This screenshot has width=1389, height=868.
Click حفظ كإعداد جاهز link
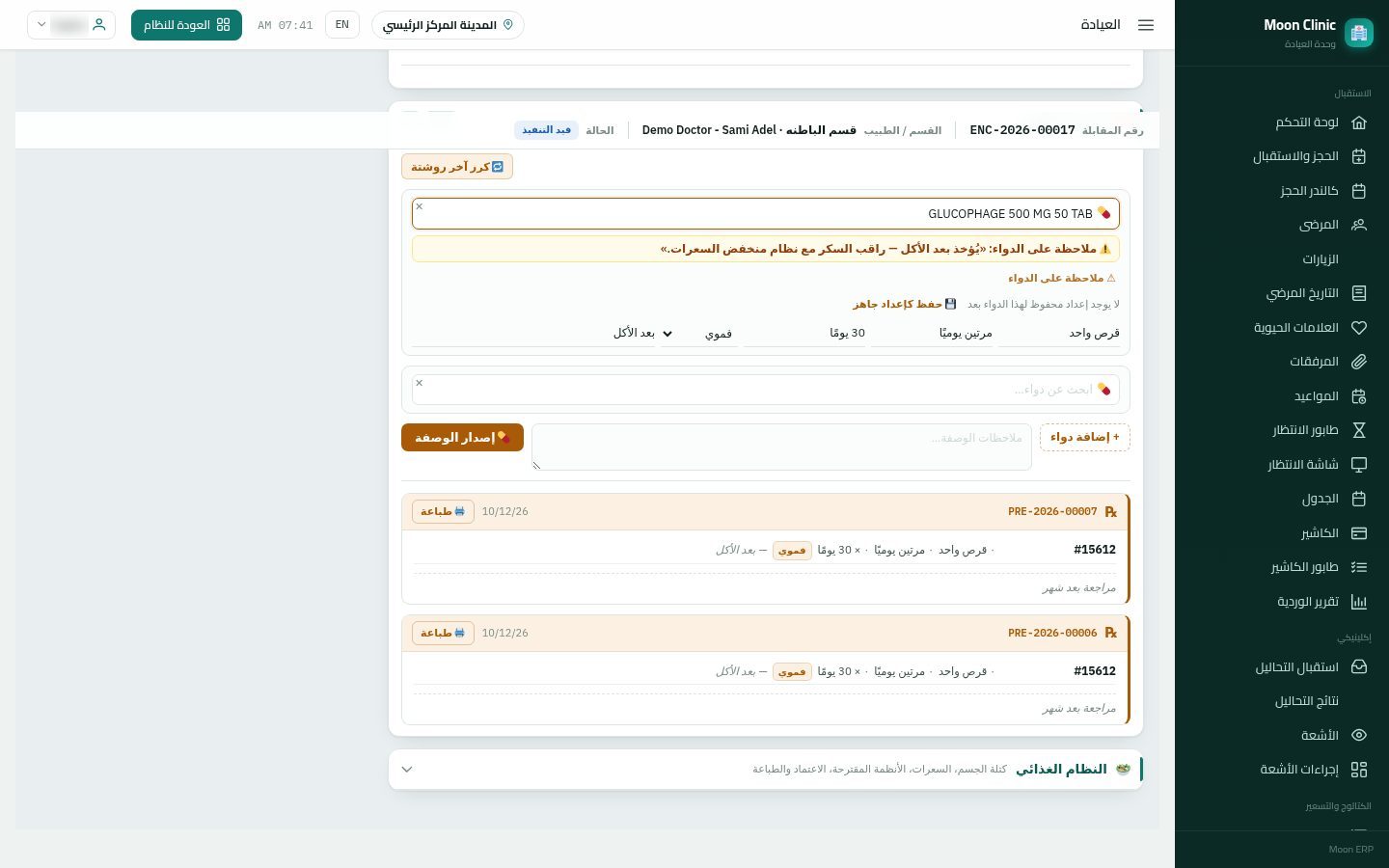[x=904, y=304]
